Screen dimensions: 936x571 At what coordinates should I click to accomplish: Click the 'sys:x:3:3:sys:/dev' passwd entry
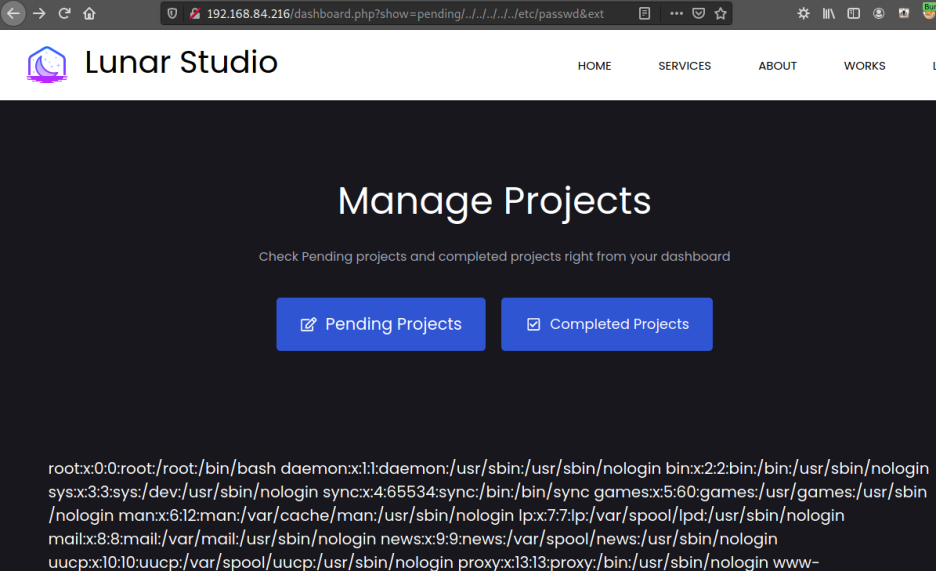point(183,492)
